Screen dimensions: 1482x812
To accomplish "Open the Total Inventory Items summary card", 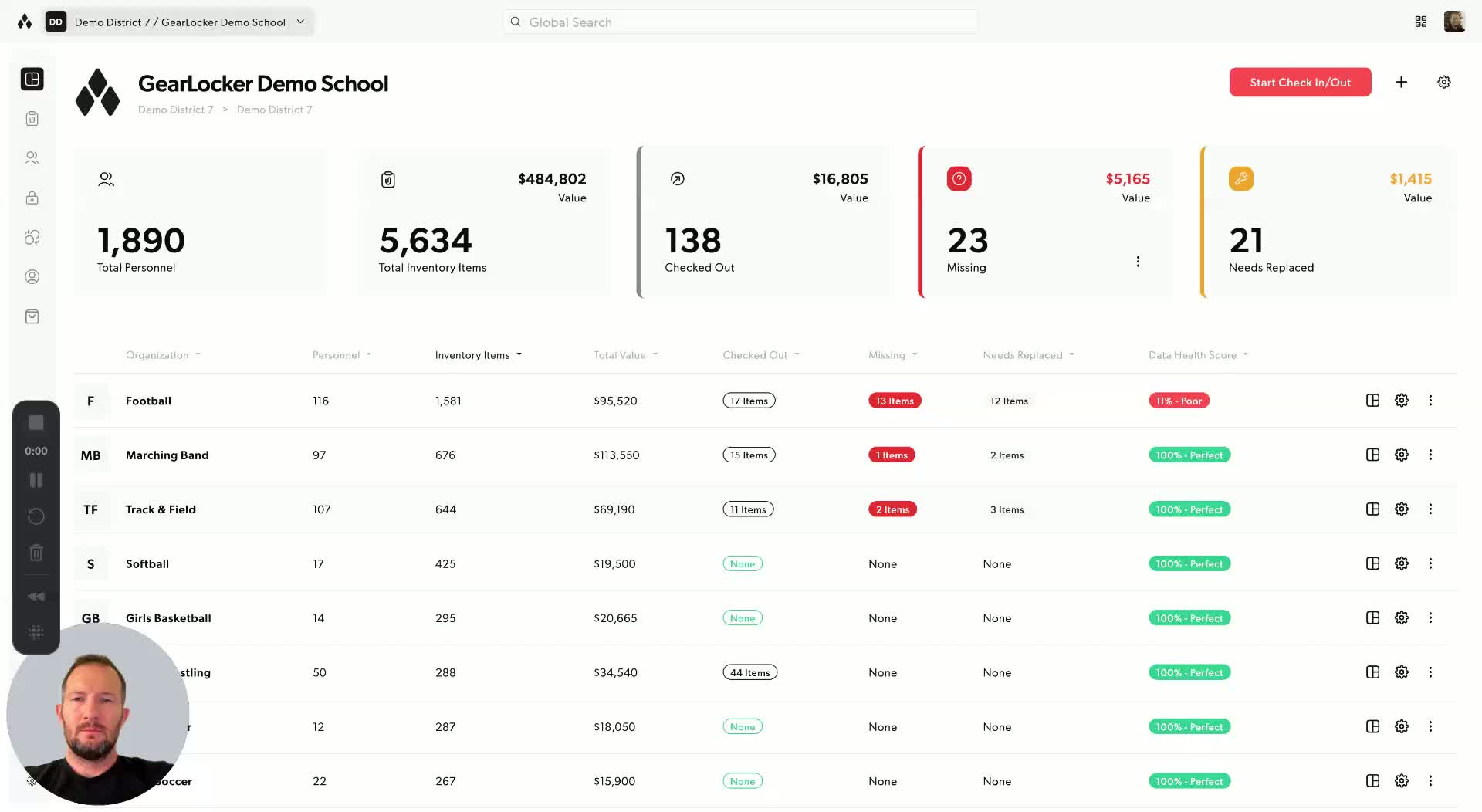I will (x=483, y=222).
